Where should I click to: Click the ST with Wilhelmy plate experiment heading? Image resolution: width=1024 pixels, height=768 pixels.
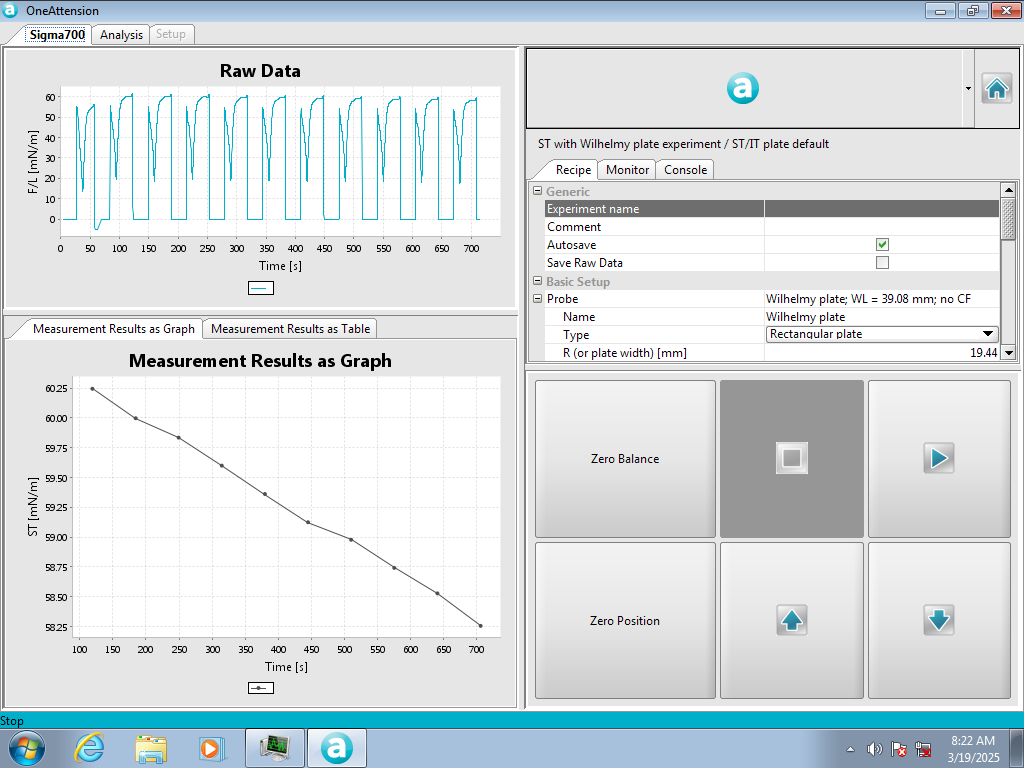click(x=683, y=144)
